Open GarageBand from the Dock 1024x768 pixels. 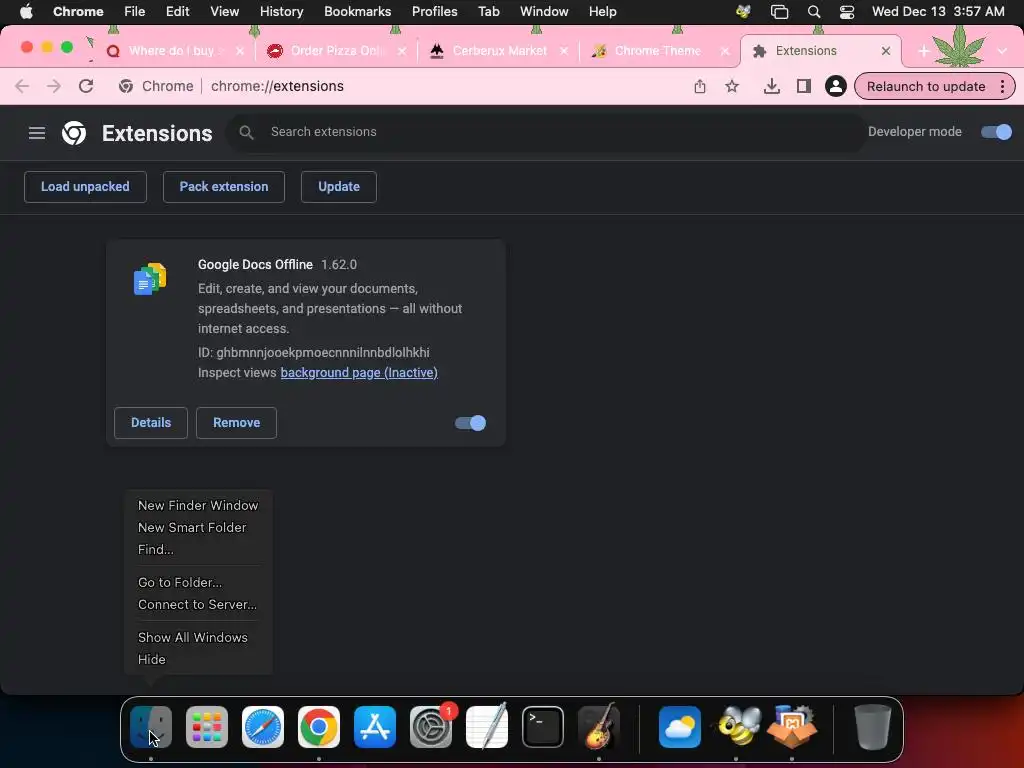tap(599, 727)
